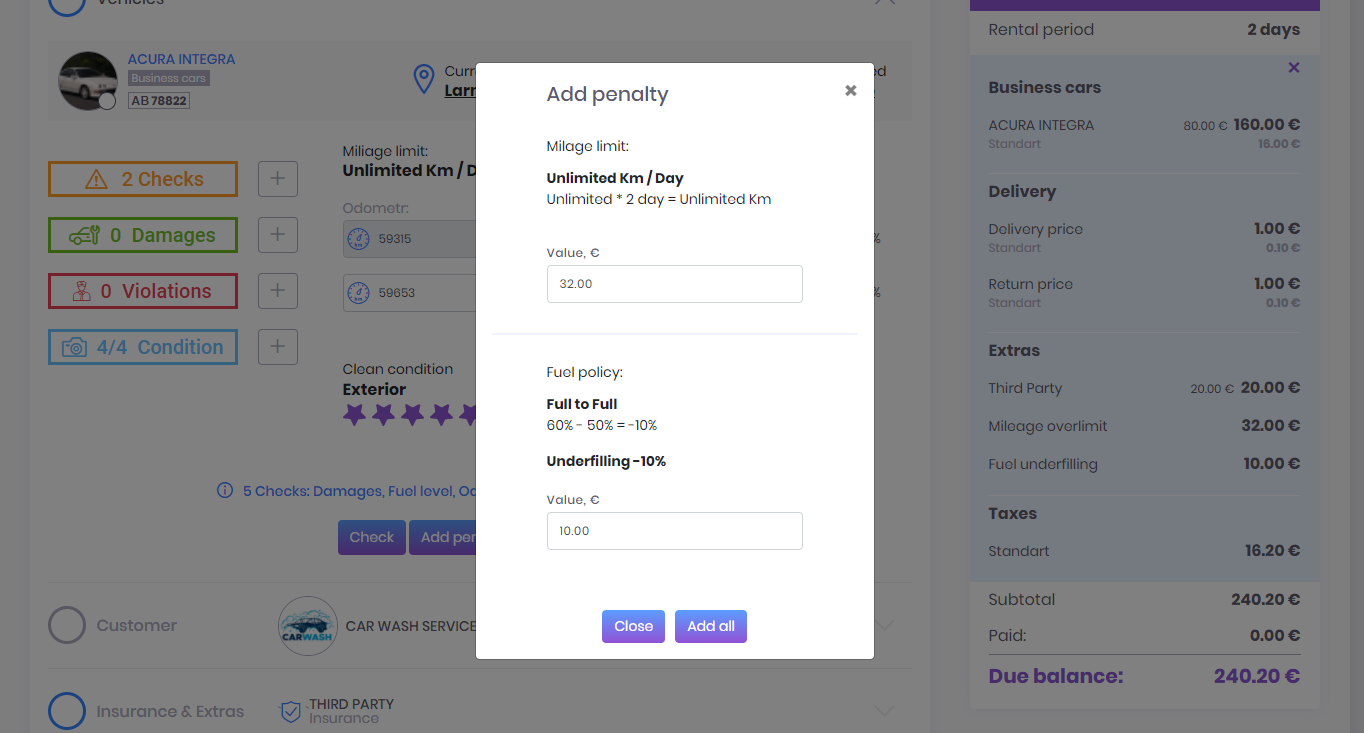Image resolution: width=1364 pixels, height=733 pixels.
Task: Click the plus button beside 0 Damages
Action: coord(278,235)
